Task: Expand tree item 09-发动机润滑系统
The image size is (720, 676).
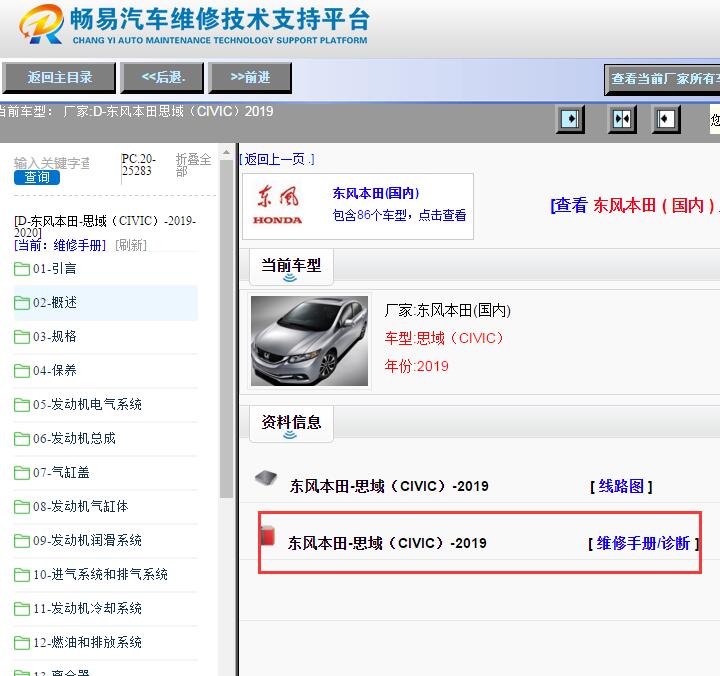Action: (x=87, y=541)
